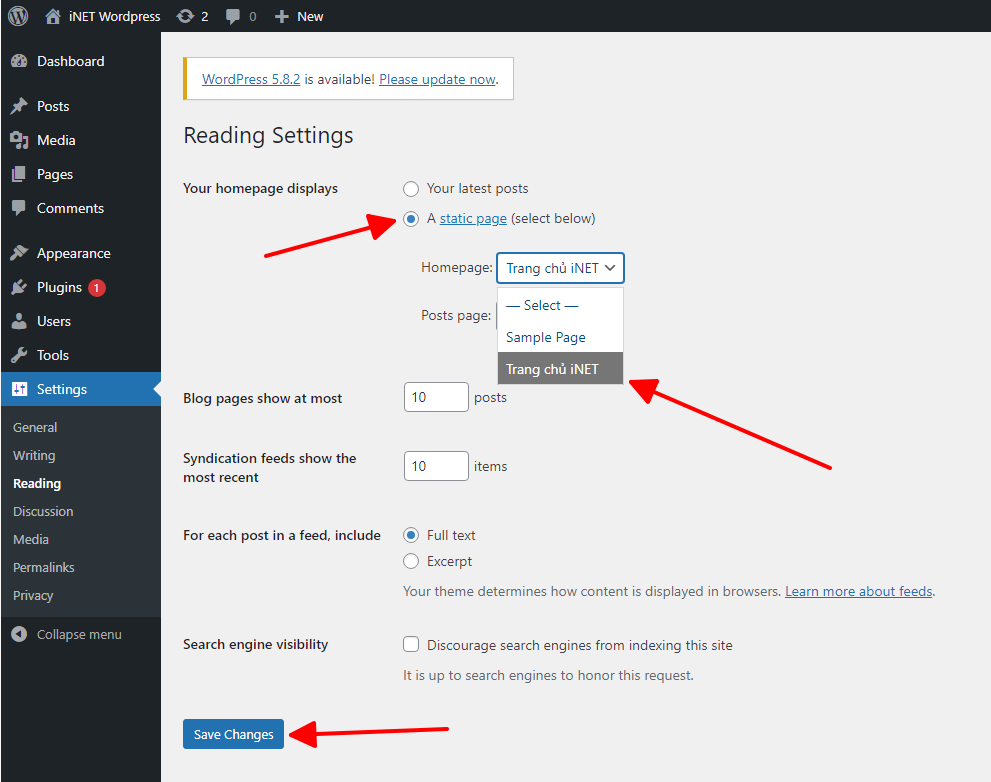Click the Comments bubble icon in sidebar
991x782 pixels.
click(x=20, y=208)
